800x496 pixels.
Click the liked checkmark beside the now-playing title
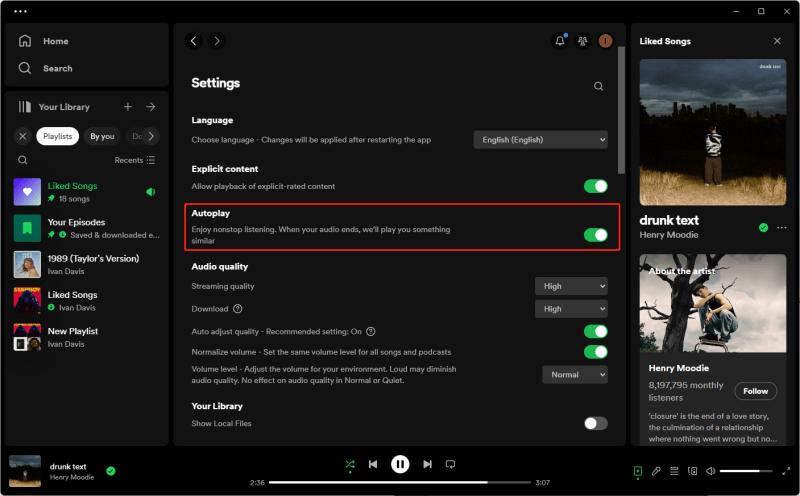111,471
